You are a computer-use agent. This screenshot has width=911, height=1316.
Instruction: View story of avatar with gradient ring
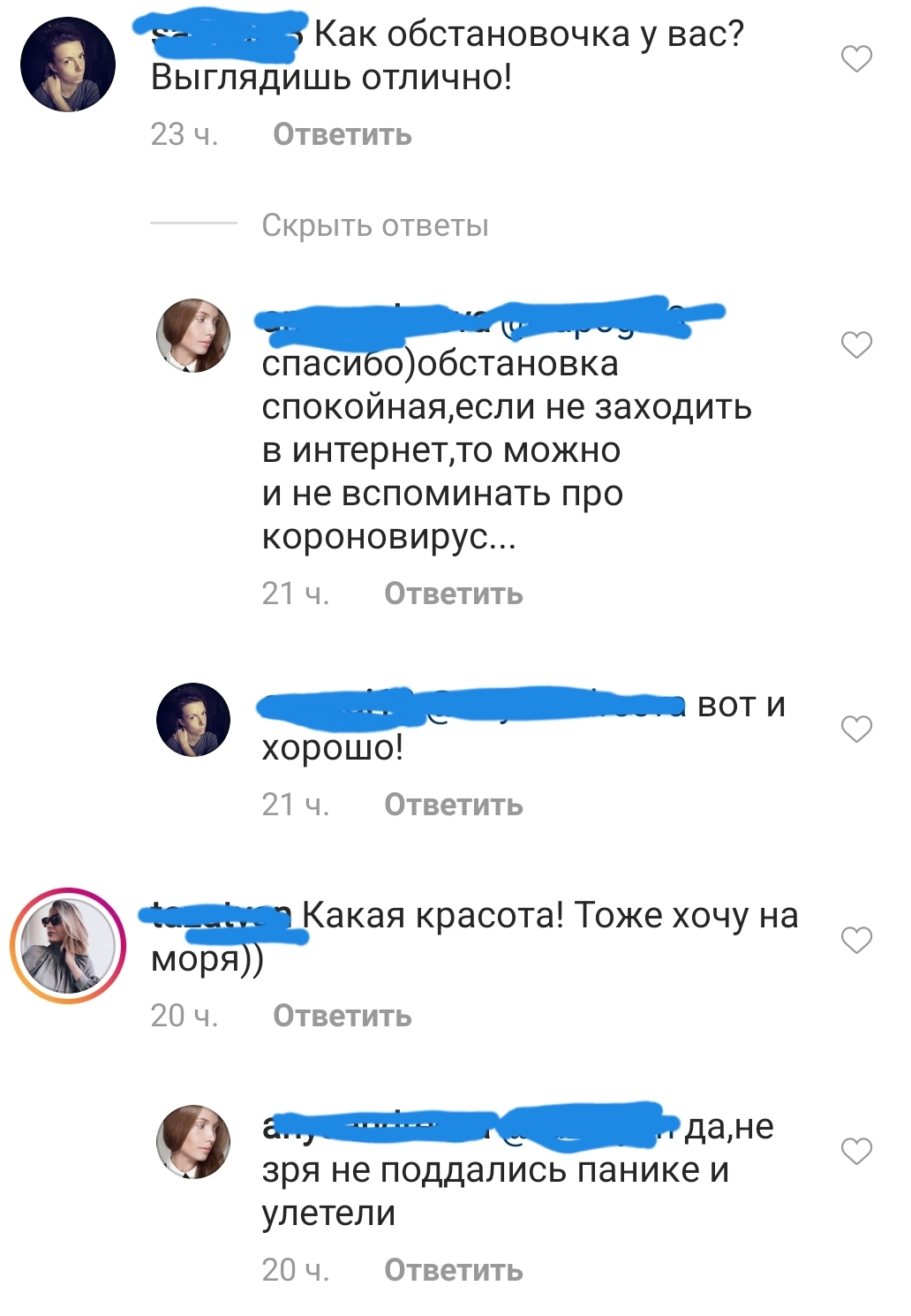point(68,946)
